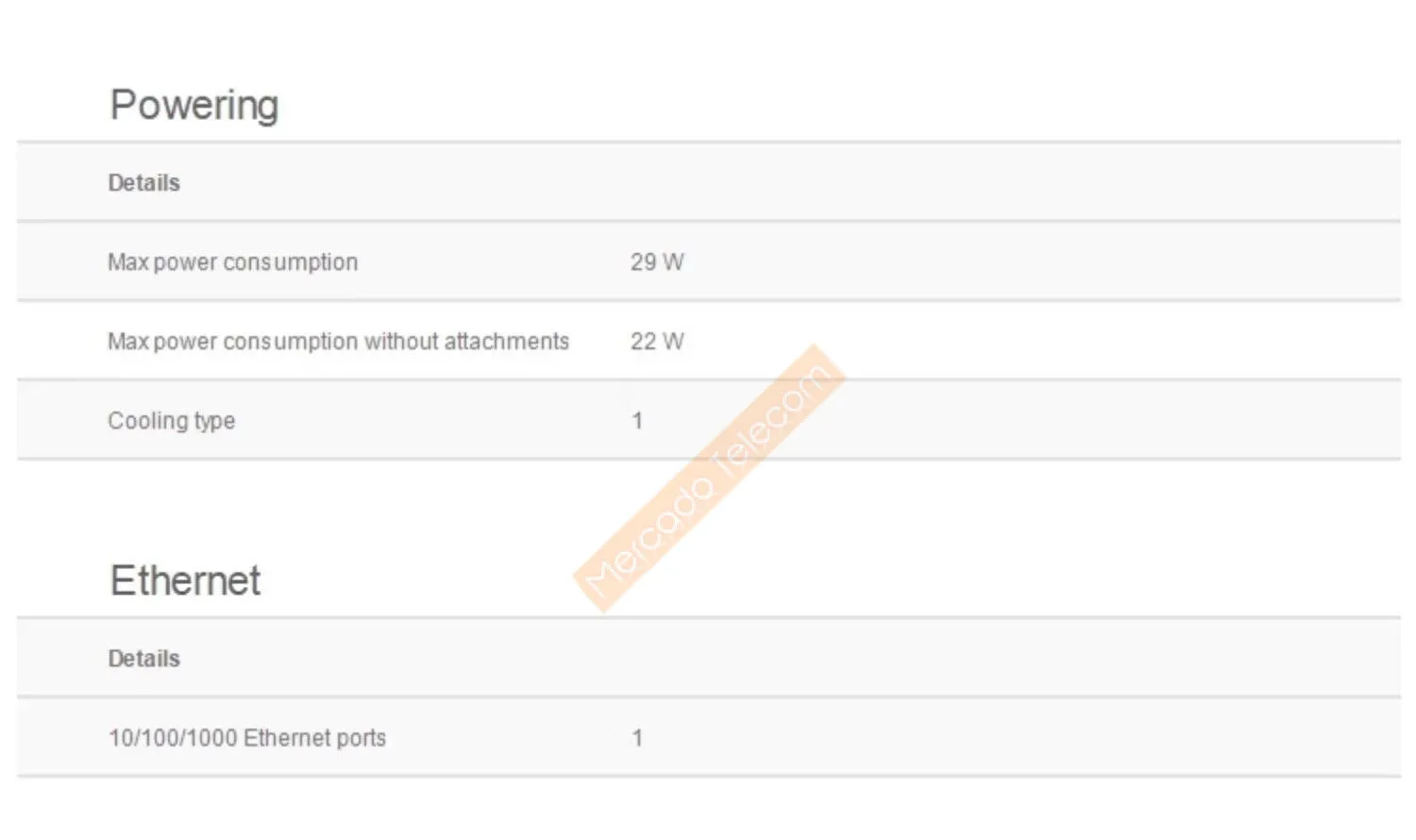Click 'Max power consumption without attachments' label
This screenshot has height=840, width=1416.
click(x=338, y=342)
